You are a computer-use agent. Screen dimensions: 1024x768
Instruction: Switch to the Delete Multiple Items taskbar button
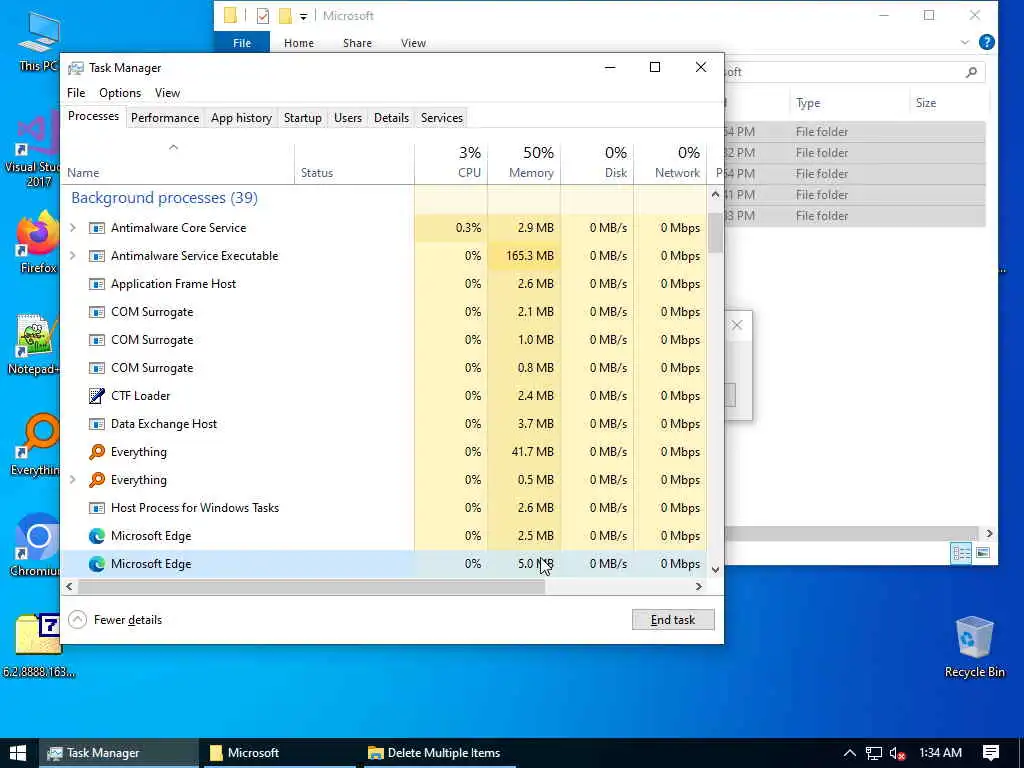tap(436, 753)
